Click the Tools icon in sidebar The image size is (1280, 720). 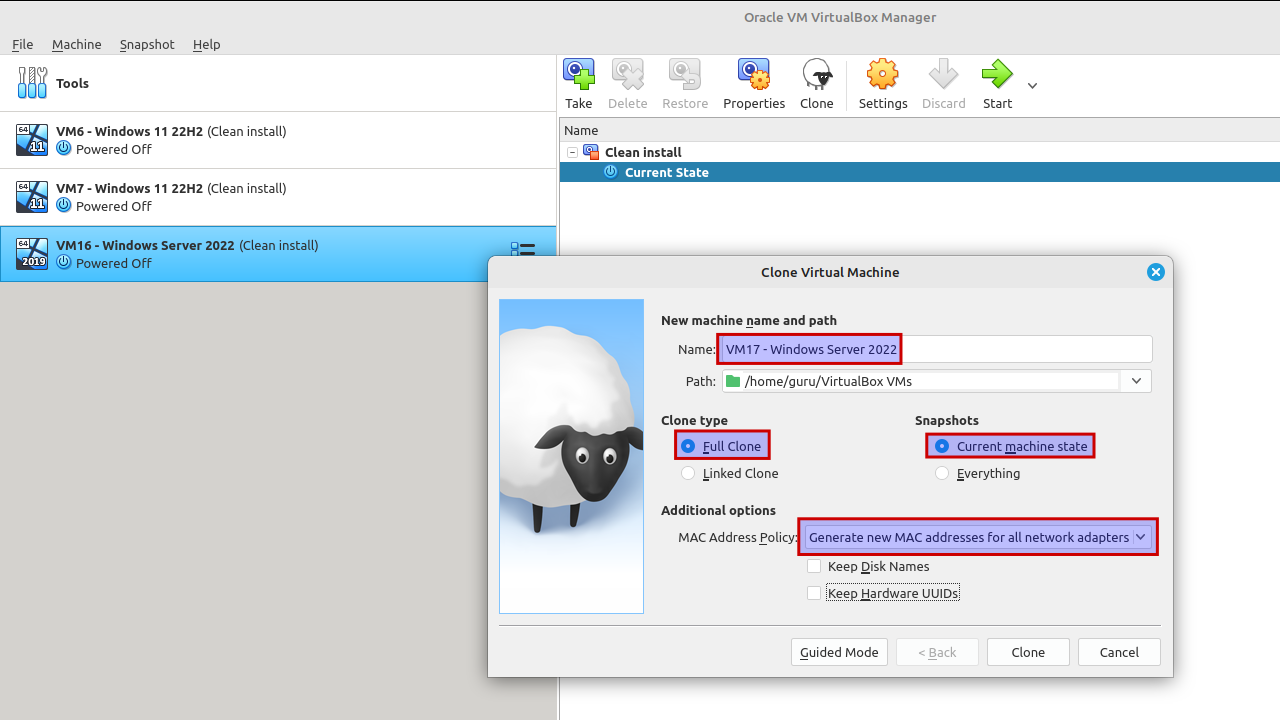click(32, 83)
